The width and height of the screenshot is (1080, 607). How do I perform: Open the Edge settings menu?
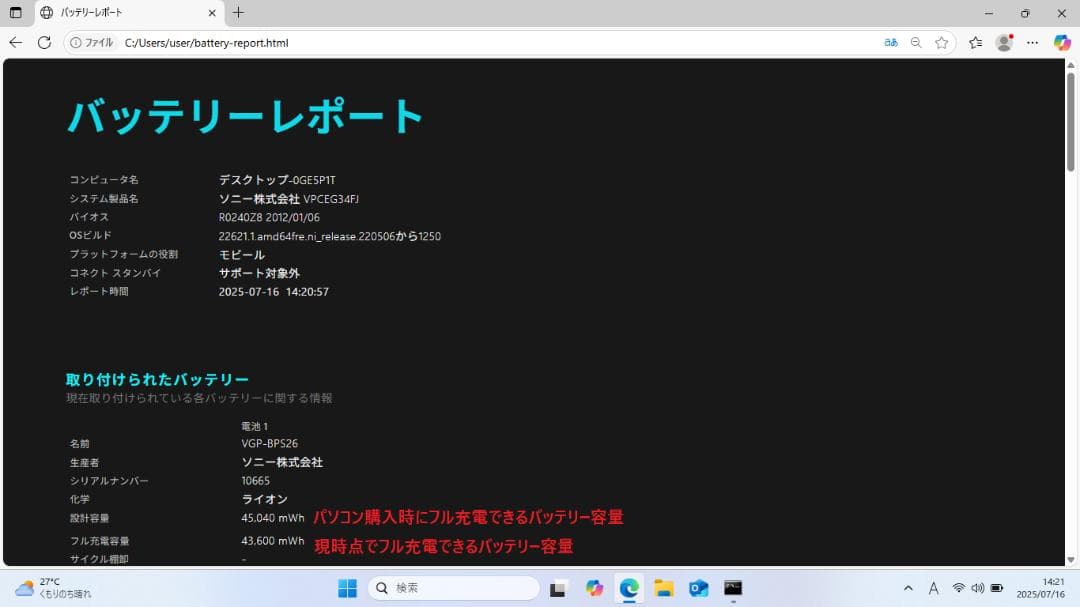click(1032, 43)
